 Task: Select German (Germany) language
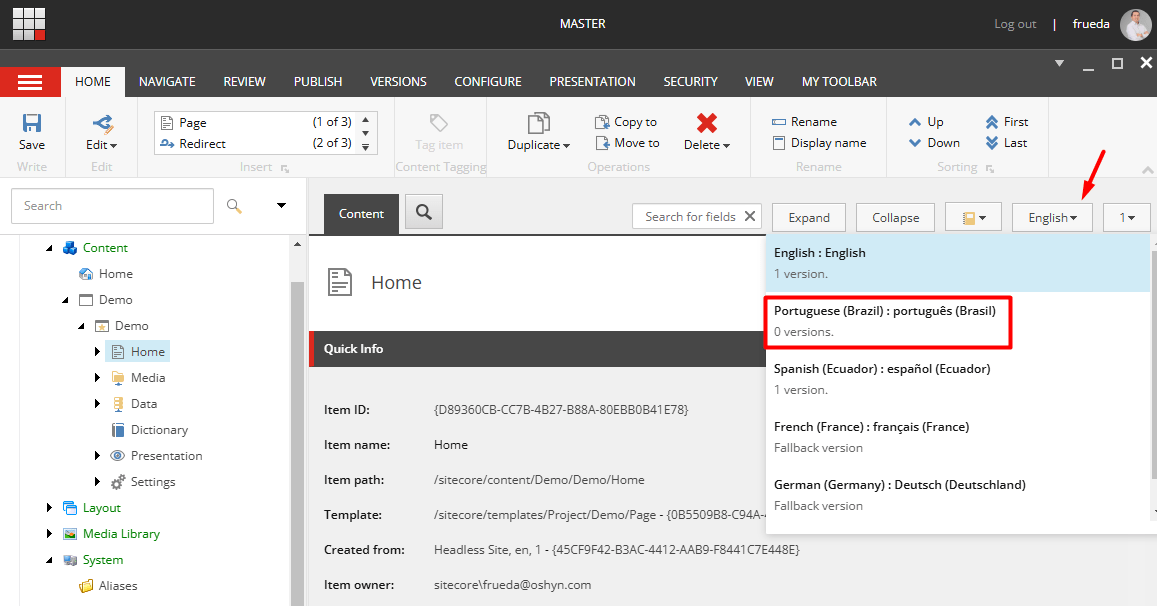coord(958,495)
